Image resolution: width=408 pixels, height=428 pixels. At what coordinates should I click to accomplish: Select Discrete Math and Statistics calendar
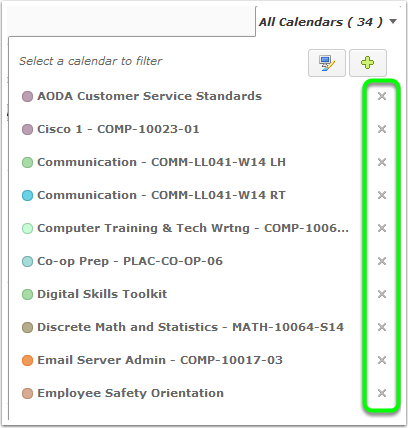190,327
